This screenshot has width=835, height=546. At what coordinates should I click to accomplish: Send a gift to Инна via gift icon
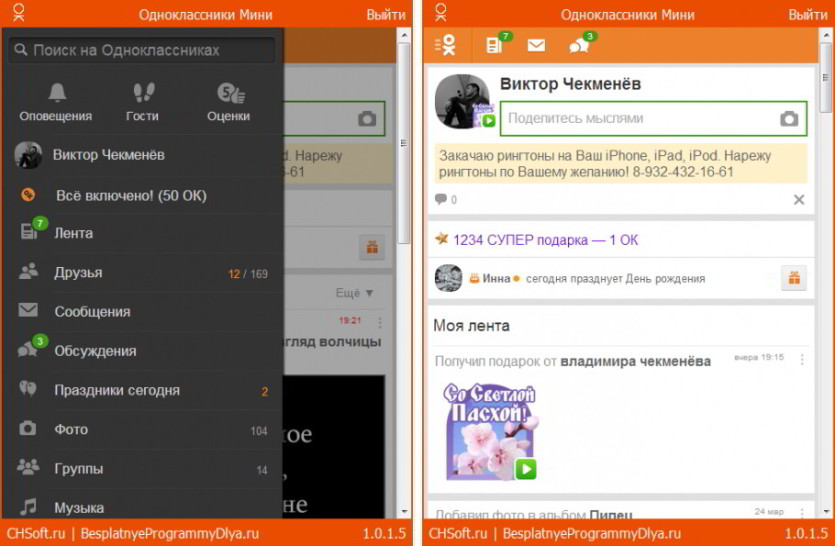click(793, 278)
